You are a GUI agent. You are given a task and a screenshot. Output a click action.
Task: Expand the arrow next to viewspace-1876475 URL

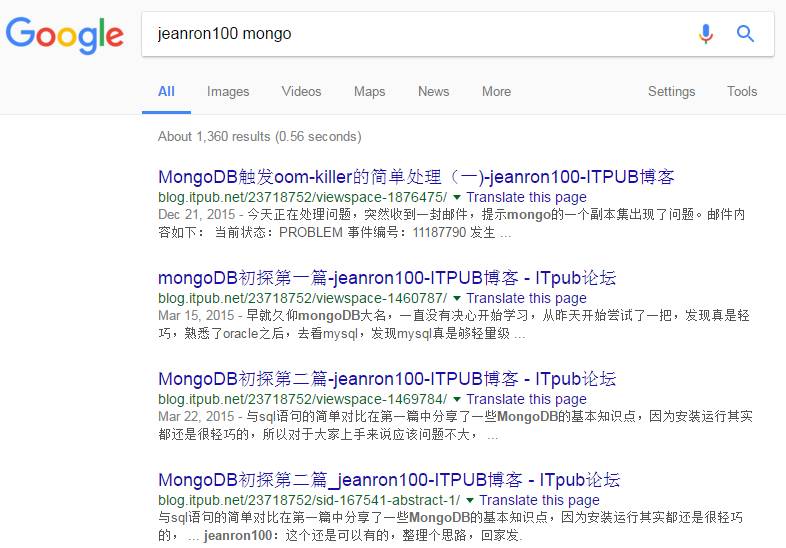click(457, 197)
